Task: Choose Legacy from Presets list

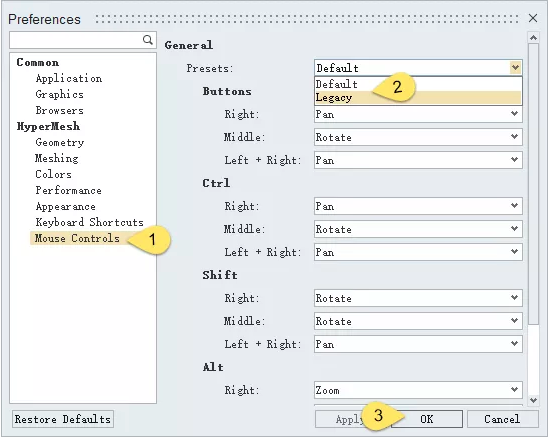Action: [x=418, y=98]
